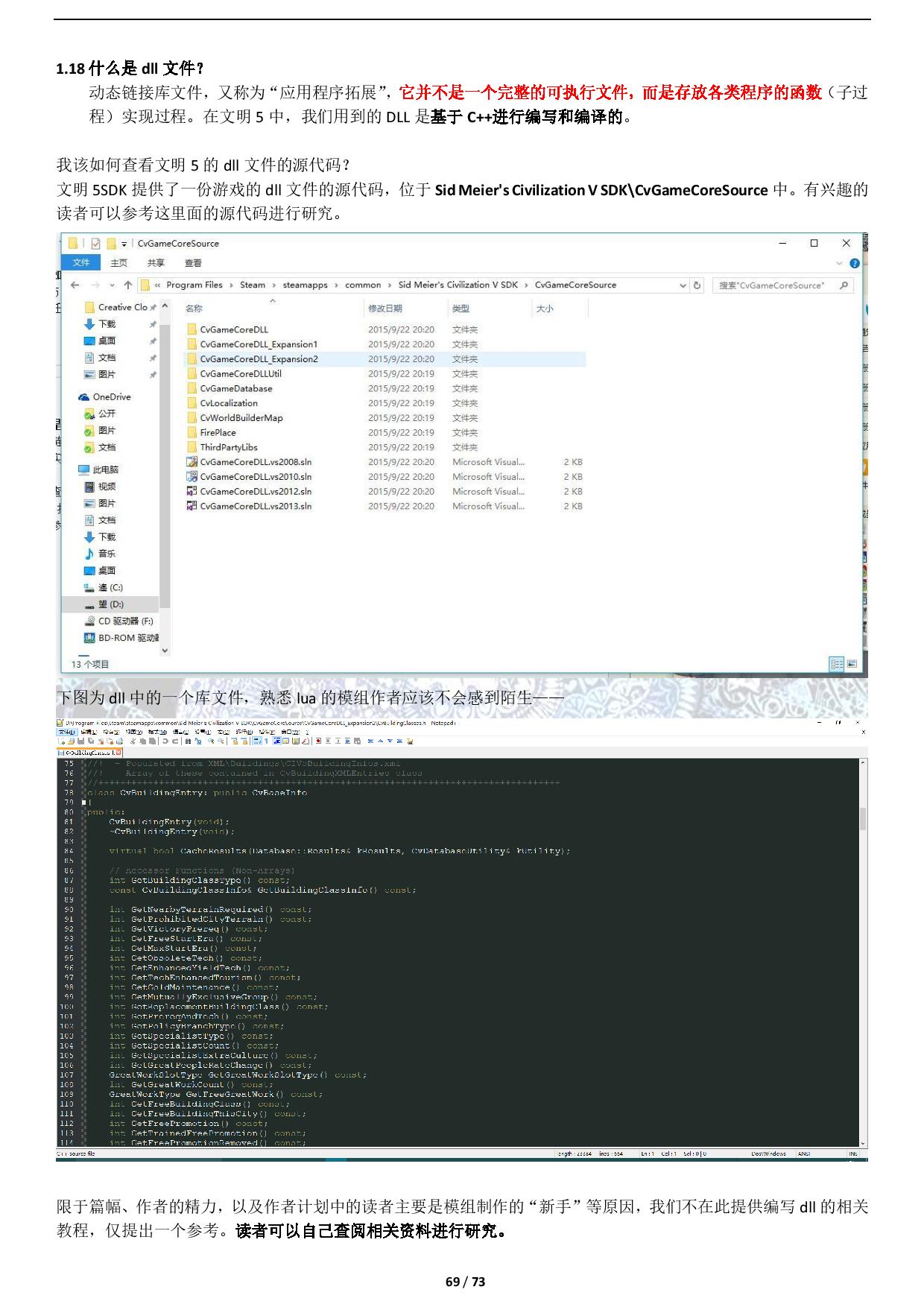Switch Explorer to details view

tap(837, 664)
